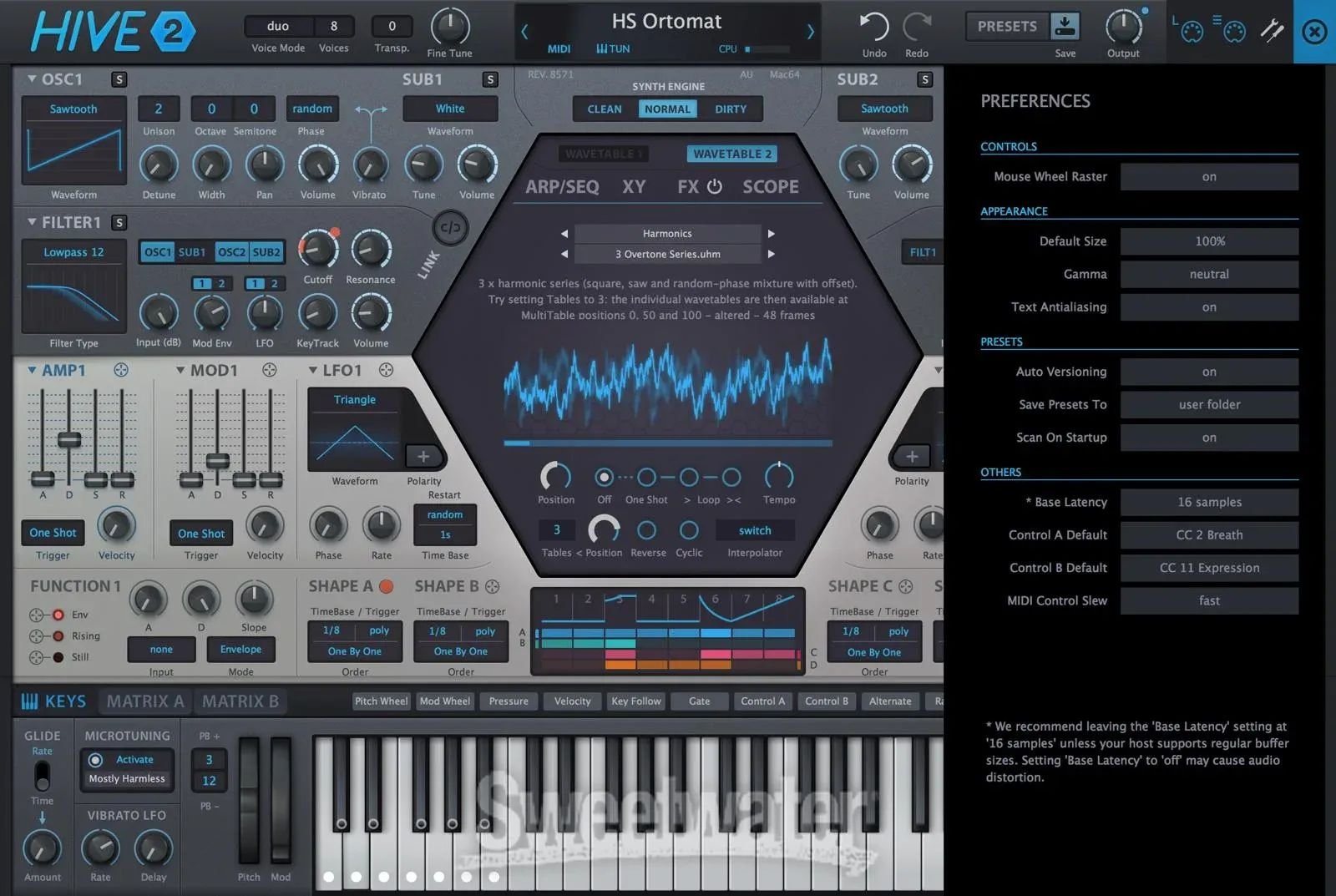
Task: Adjust the AMP1 Decay slider
Action: click(69, 439)
